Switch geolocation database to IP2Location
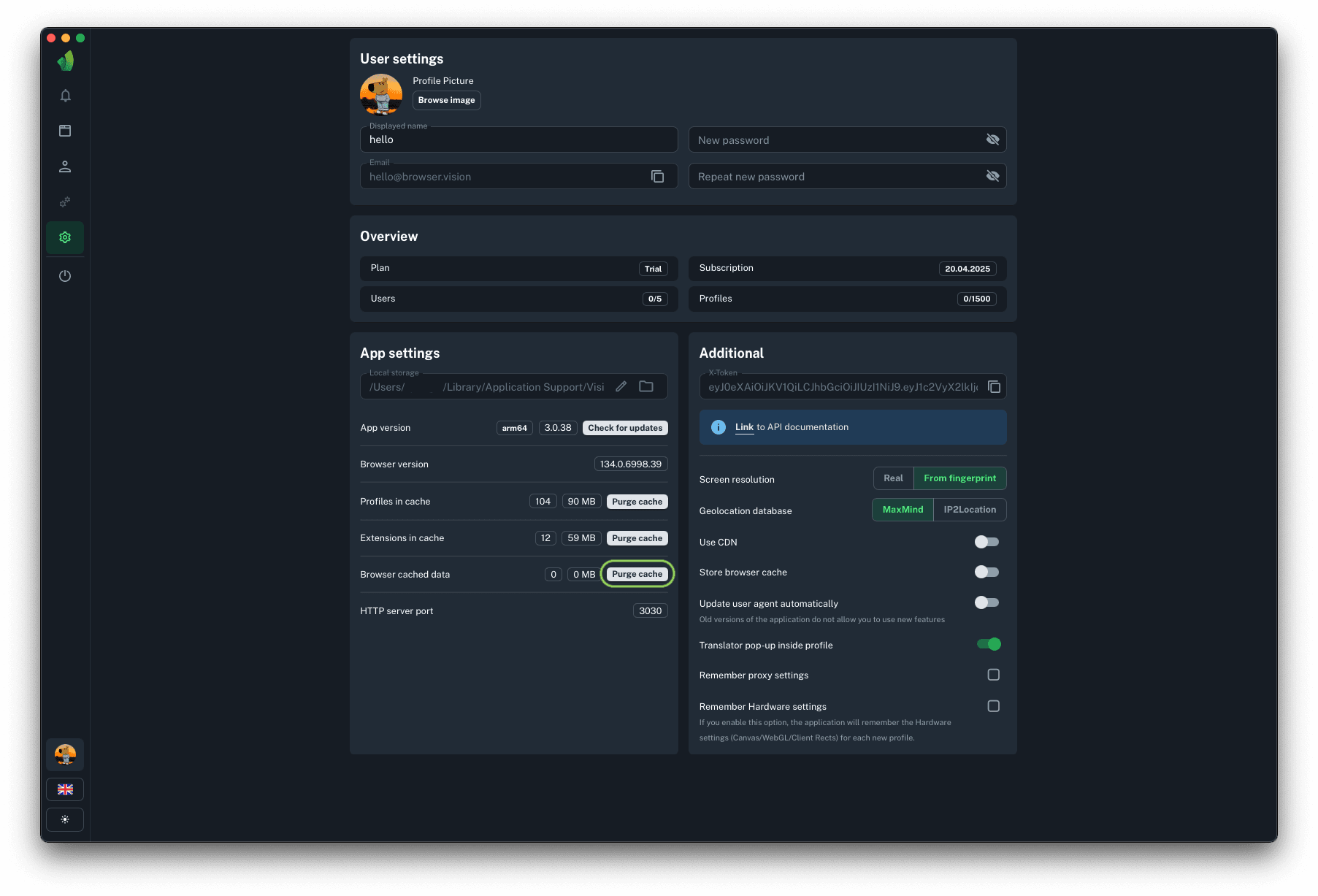 pyautogui.click(x=969, y=510)
